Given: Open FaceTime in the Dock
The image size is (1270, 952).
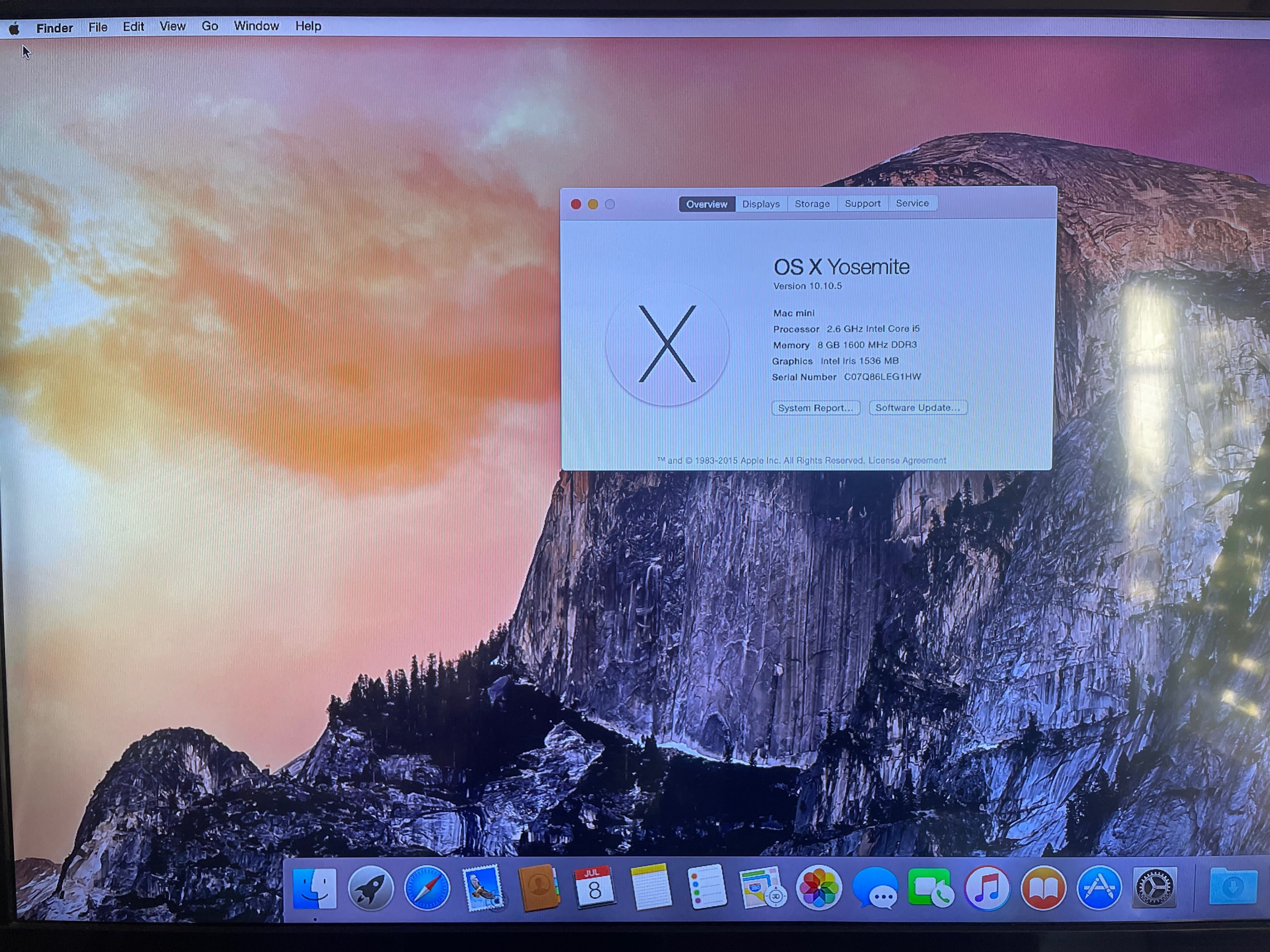Looking at the screenshot, I should (x=931, y=888).
